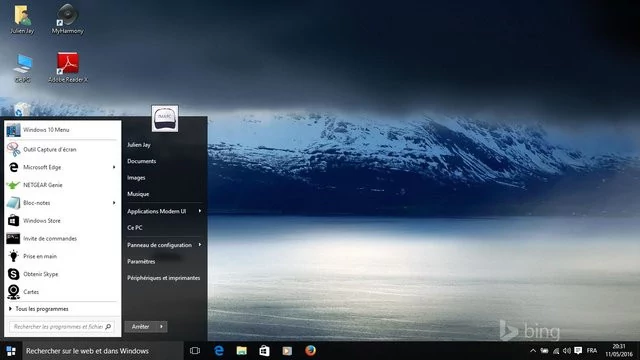Click the Bloc-notes notepad icon
This screenshot has height=360, width=640.
click(13, 203)
